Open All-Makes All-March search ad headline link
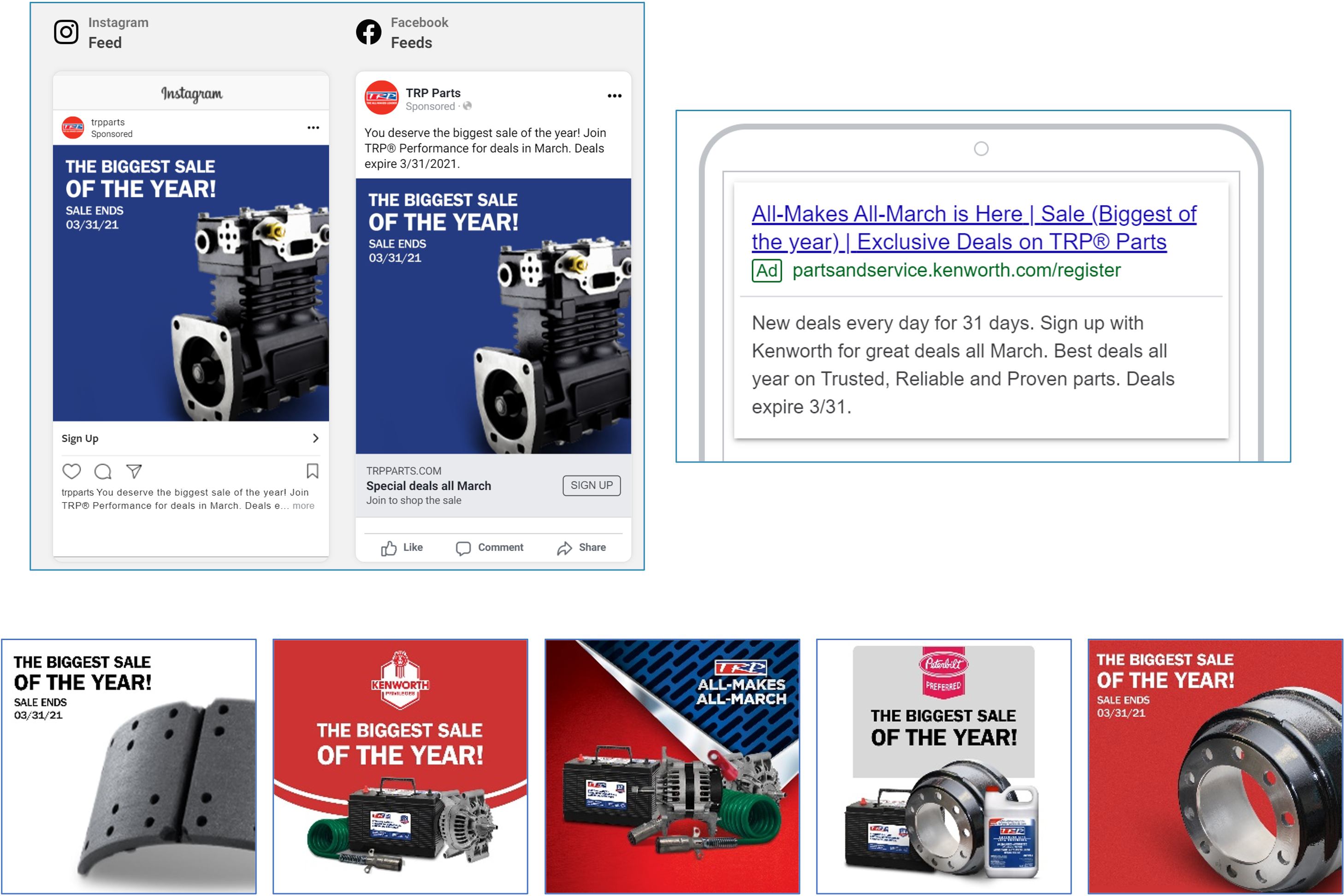Screen dimensions: 1344x896 974,227
